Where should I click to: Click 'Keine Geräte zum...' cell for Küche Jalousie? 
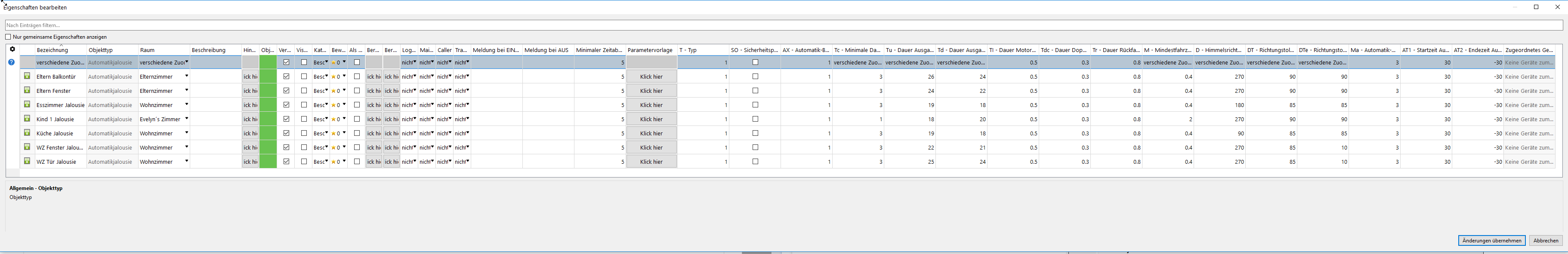[1529, 133]
